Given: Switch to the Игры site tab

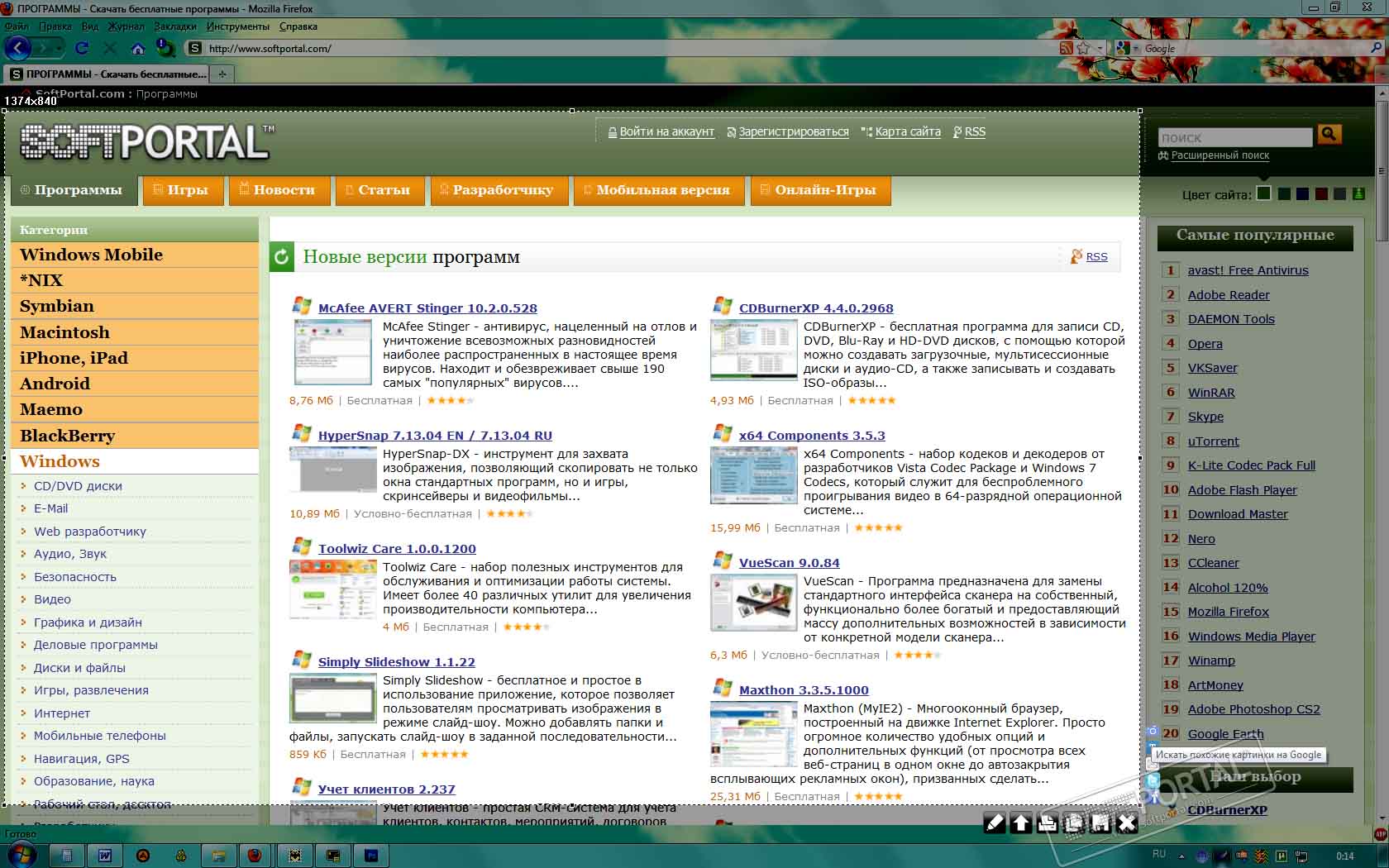Looking at the screenshot, I should coord(183,190).
